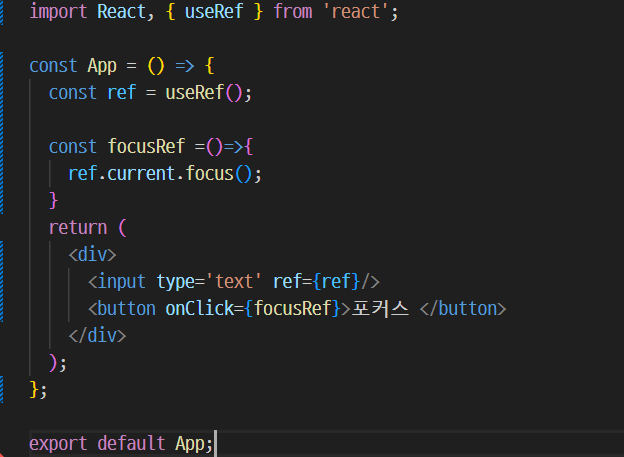Screen dimensions: 624x457
Task: Place cursor after 'App;' on export line
Action: click(x=214, y=443)
